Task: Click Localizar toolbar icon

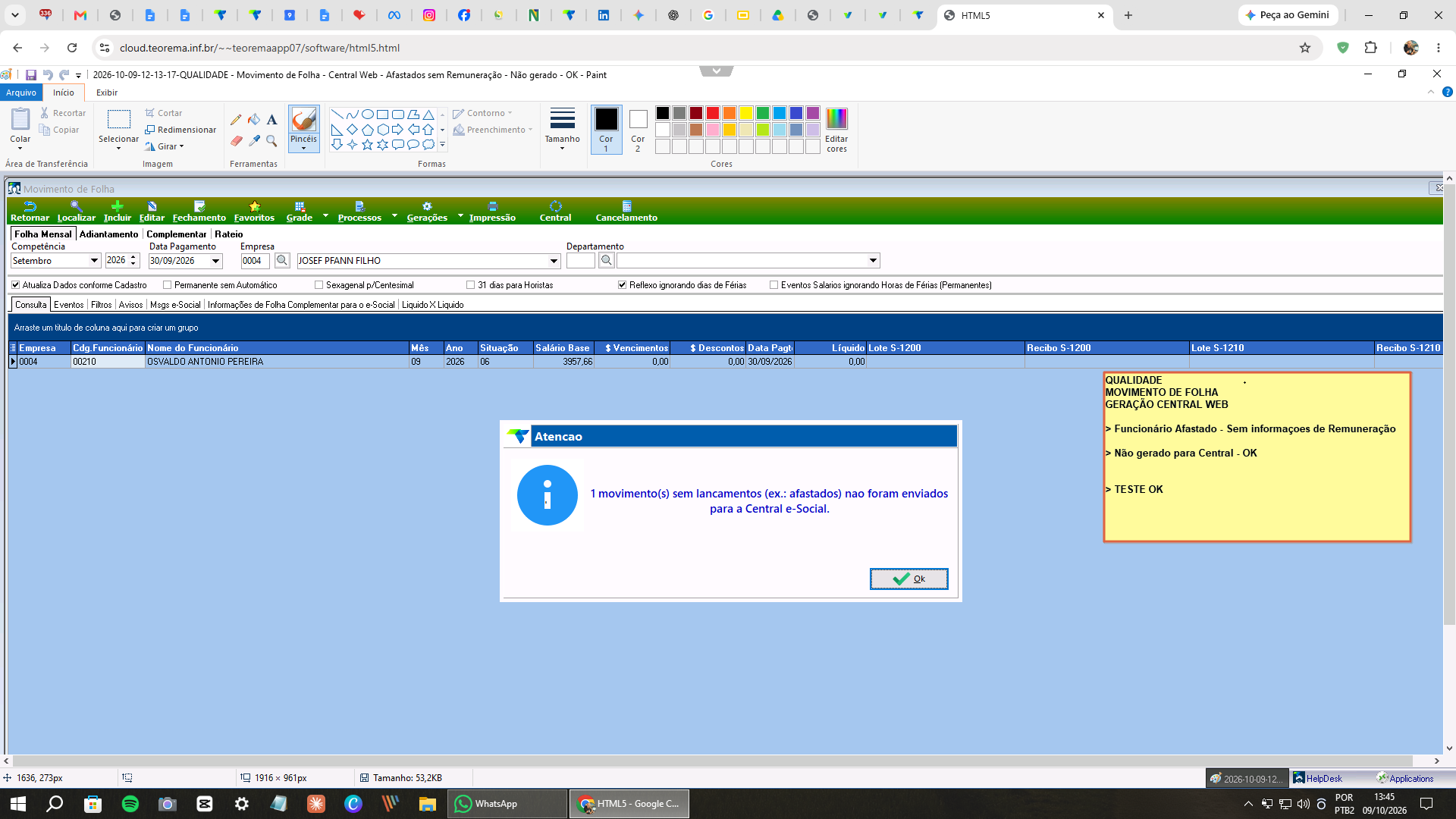Action: [x=76, y=212]
